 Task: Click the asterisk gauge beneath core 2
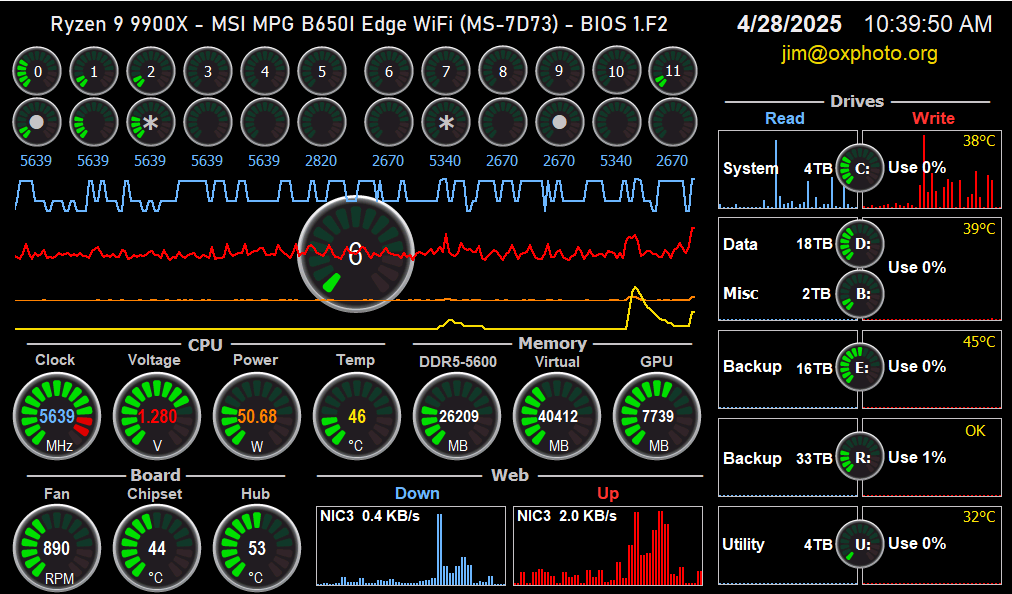(150, 122)
